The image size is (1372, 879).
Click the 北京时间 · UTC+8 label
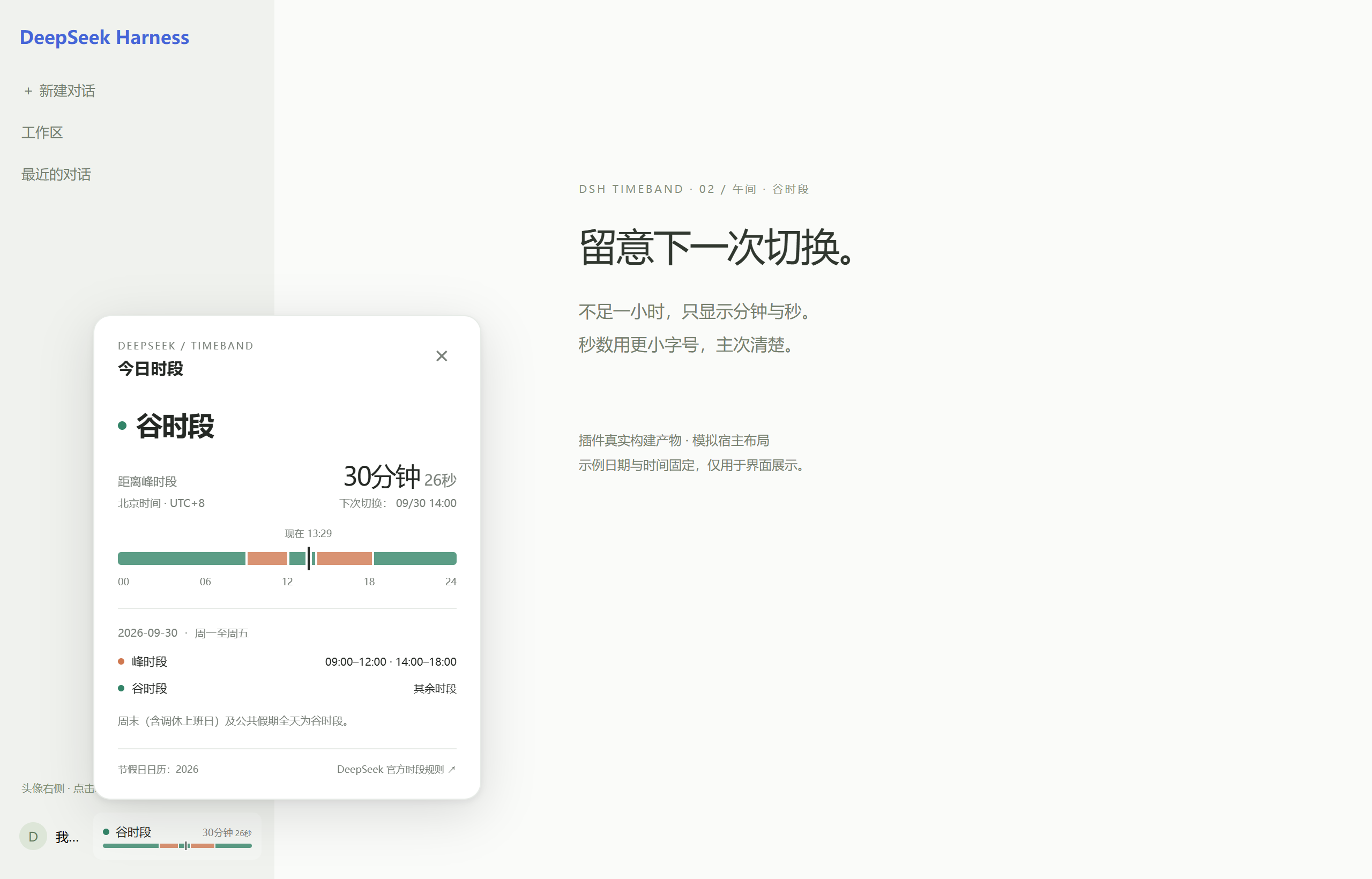(161, 503)
